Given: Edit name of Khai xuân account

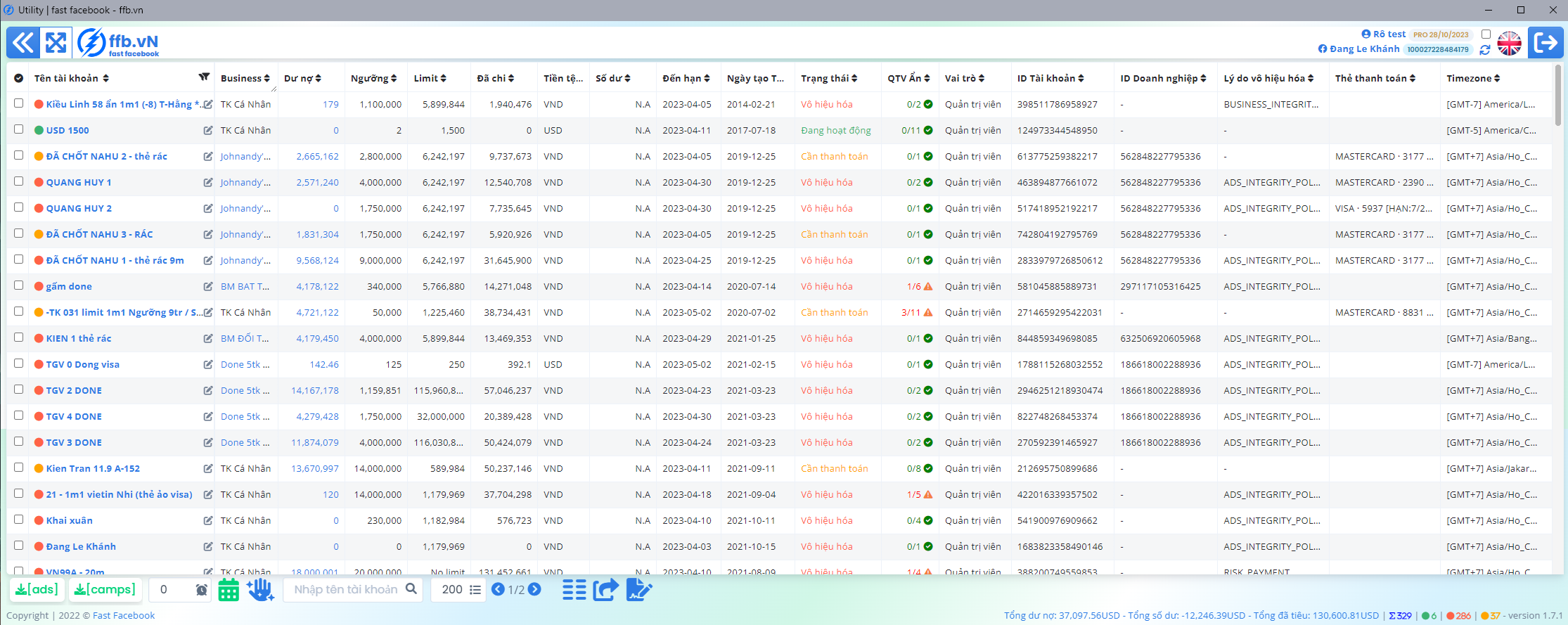Looking at the screenshot, I should (x=208, y=521).
